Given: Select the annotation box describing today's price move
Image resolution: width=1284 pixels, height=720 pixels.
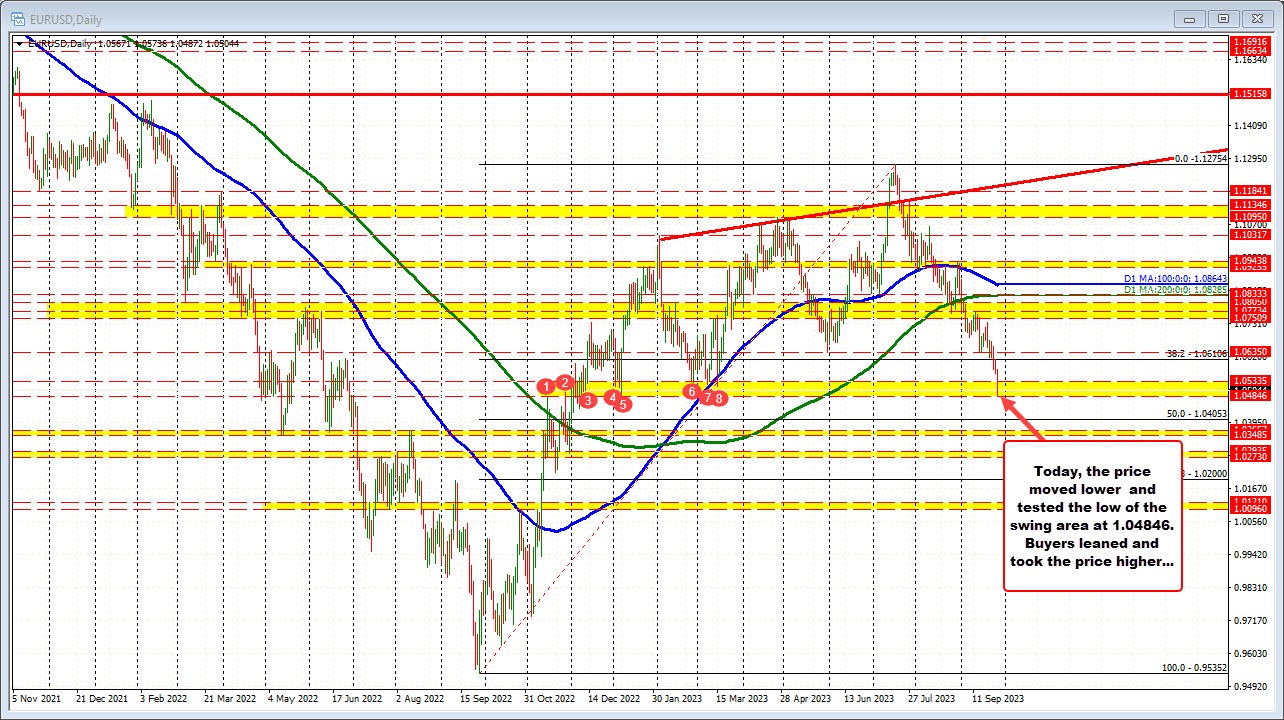Looking at the screenshot, I should coord(1092,517).
